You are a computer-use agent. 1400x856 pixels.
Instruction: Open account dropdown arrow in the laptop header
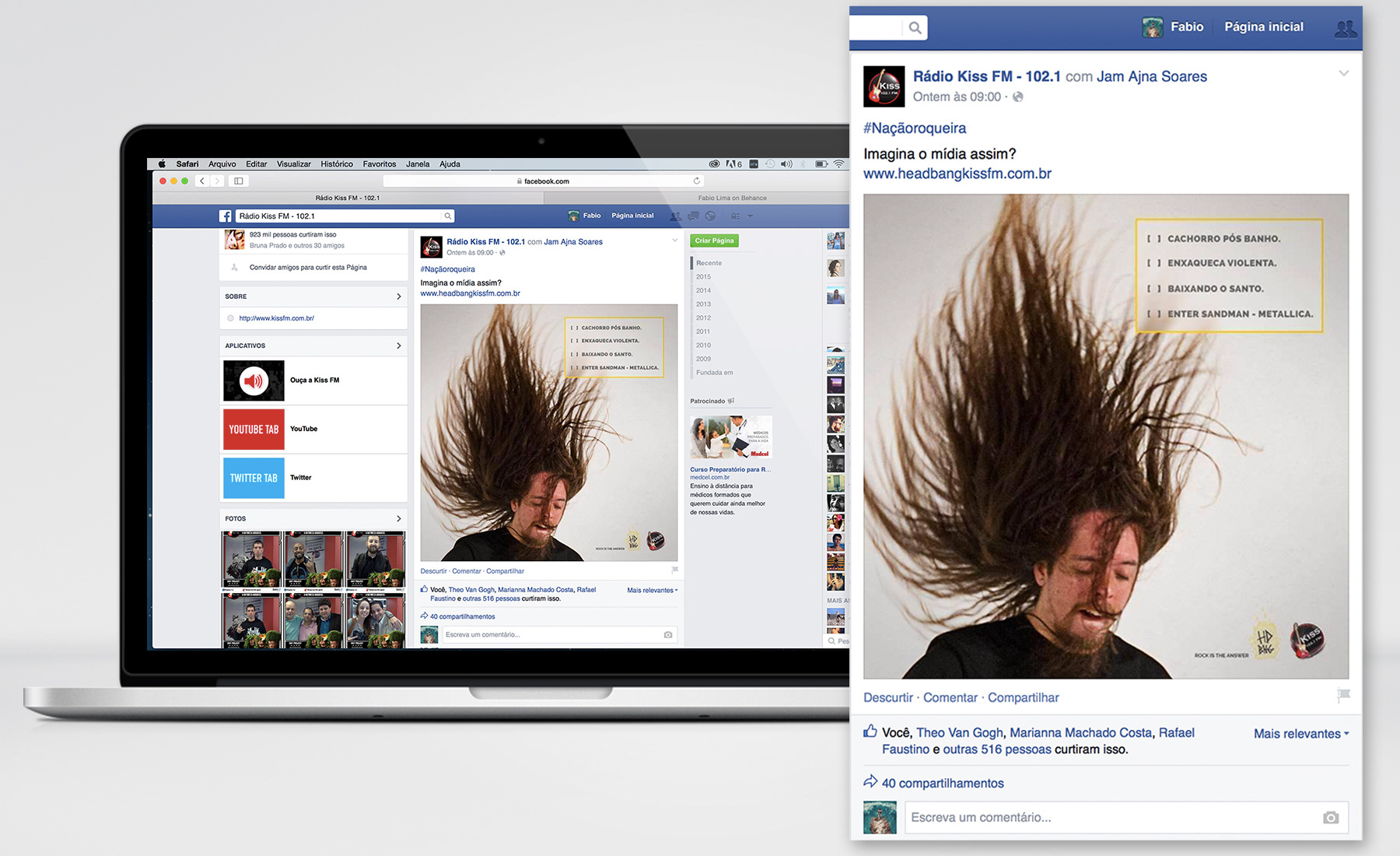(x=750, y=216)
